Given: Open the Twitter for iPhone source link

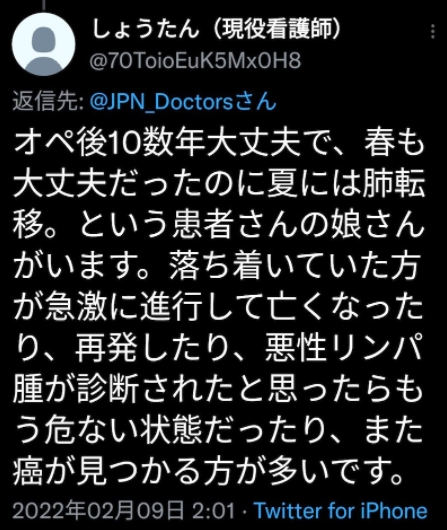Looking at the screenshot, I should coord(340,510).
